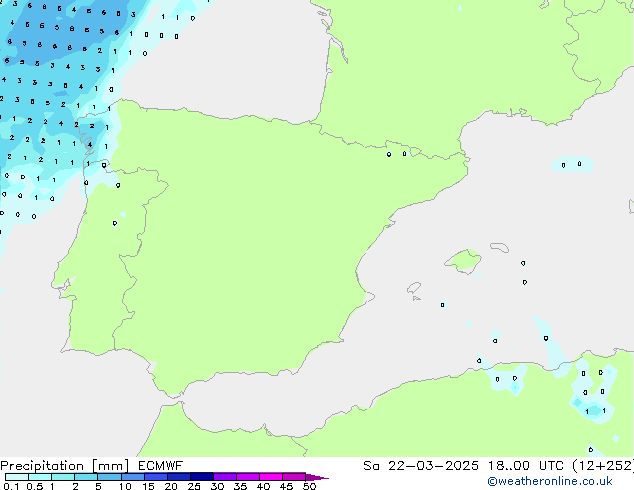Click the '[mm]' unit label
Image resolution: width=634 pixels, height=490 pixels.
tap(110, 466)
